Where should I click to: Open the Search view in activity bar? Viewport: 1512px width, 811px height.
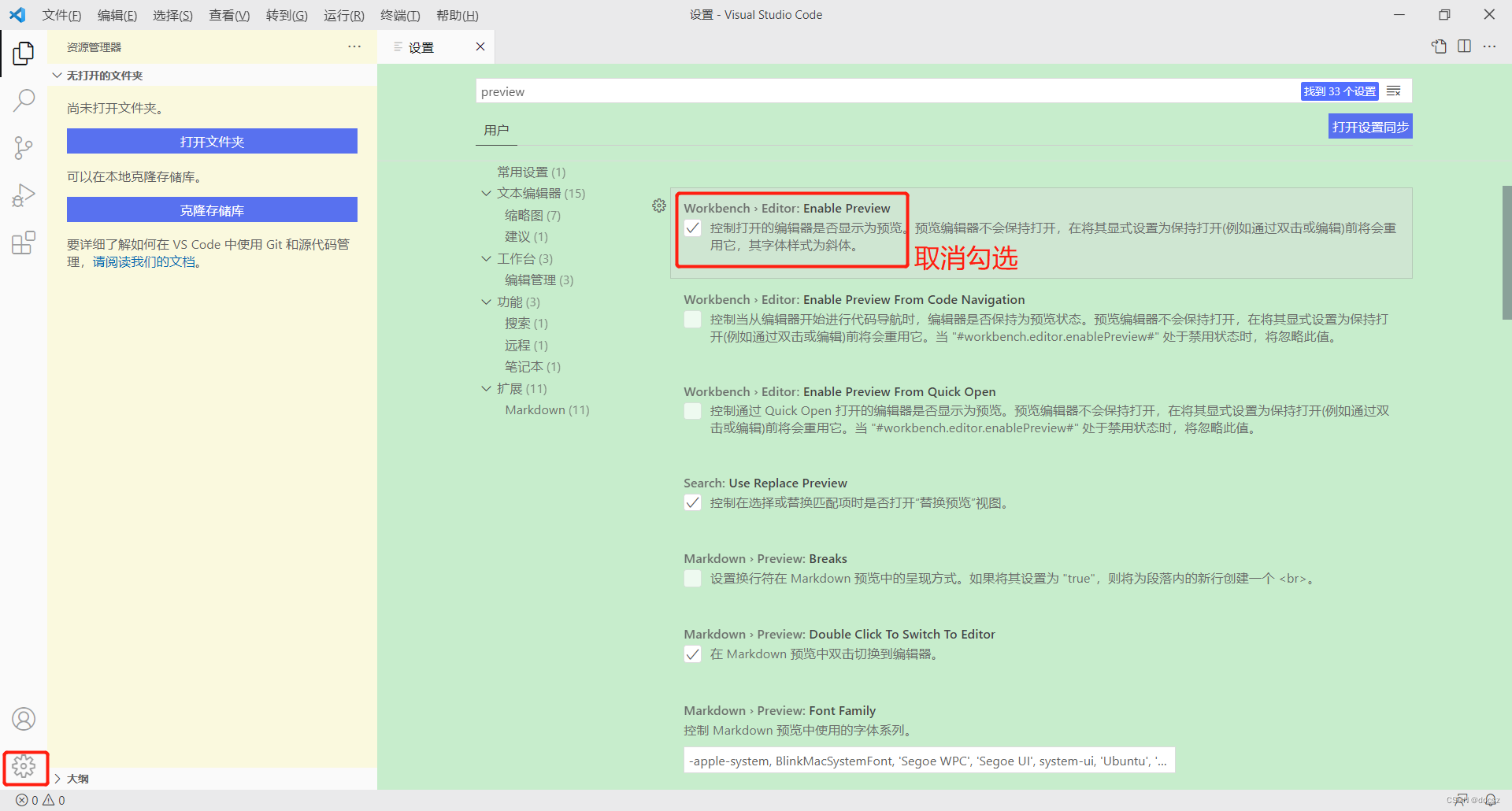(24, 101)
